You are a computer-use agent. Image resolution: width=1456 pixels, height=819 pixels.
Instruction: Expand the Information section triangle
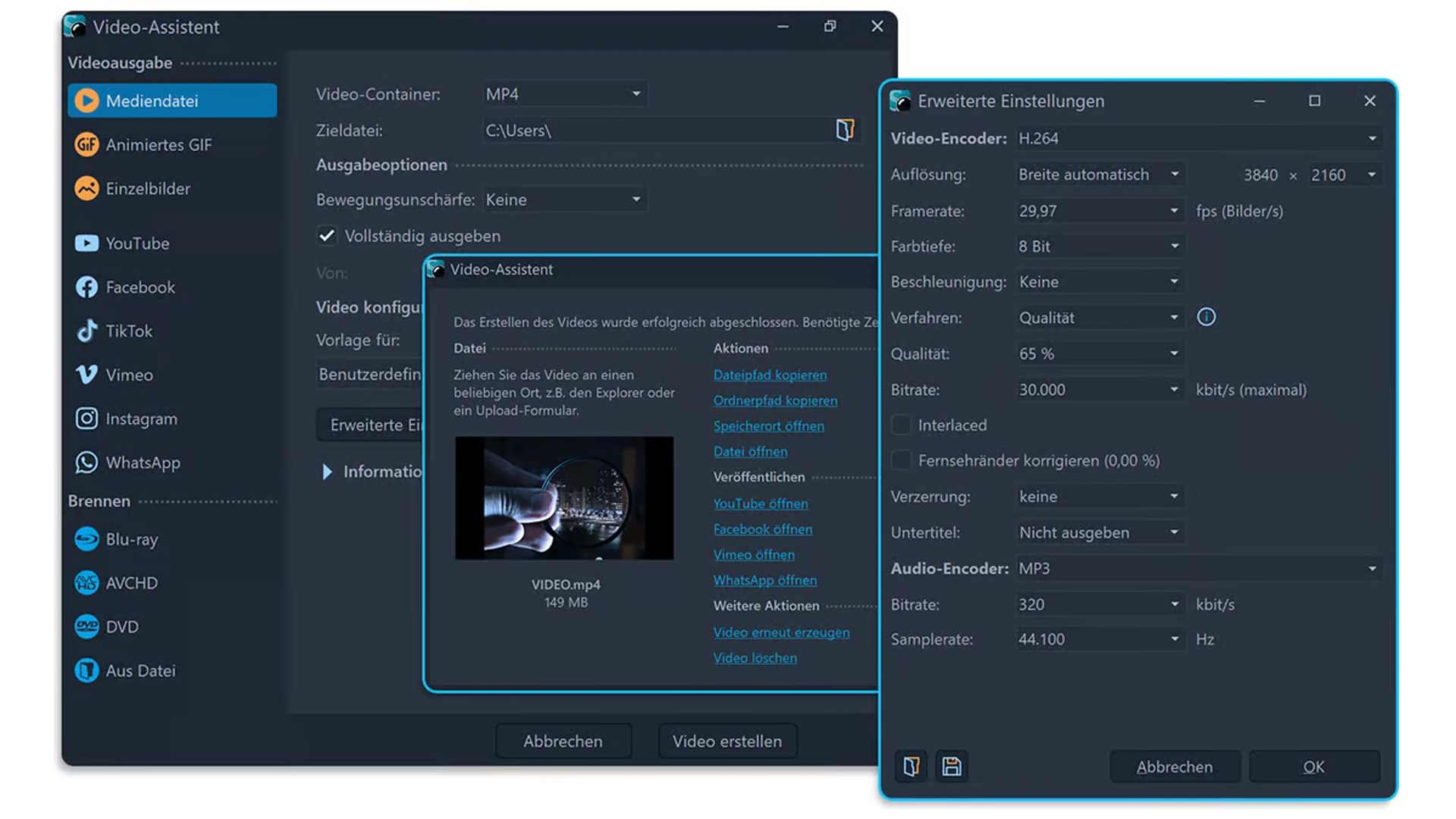click(x=327, y=472)
